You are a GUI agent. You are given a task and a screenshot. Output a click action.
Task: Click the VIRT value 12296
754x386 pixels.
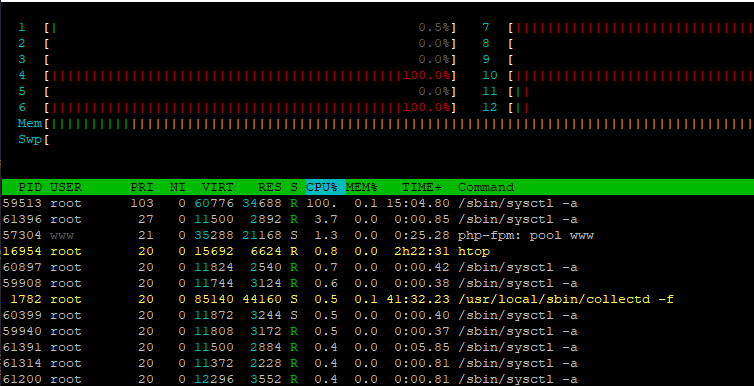(x=214, y=379)
